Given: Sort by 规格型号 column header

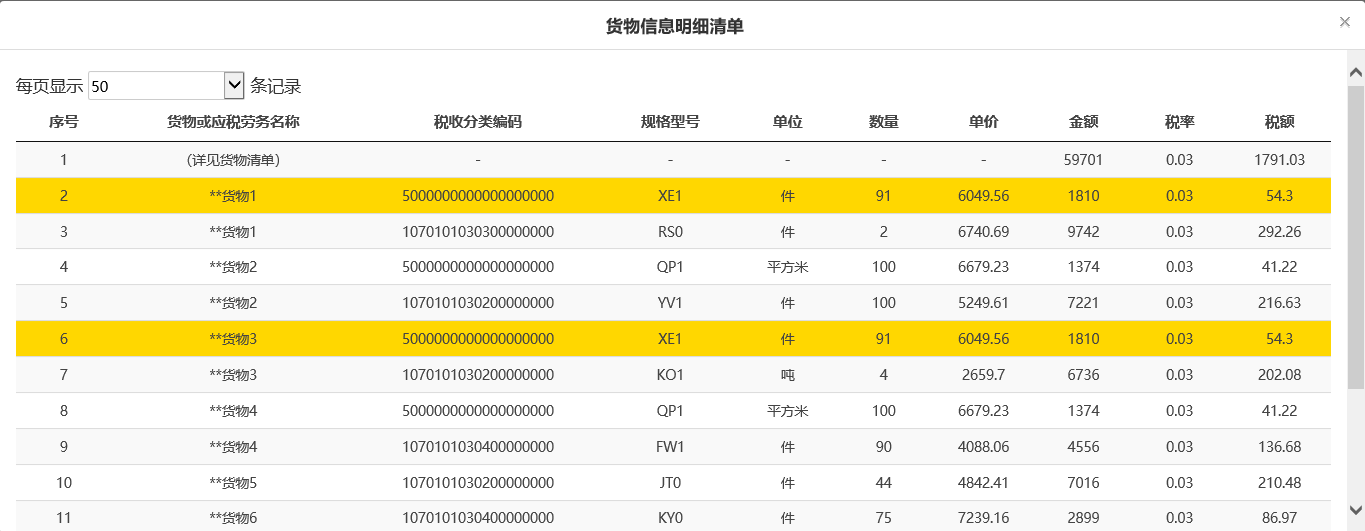Looking at the screenshot, I should [x=670, y=122].
